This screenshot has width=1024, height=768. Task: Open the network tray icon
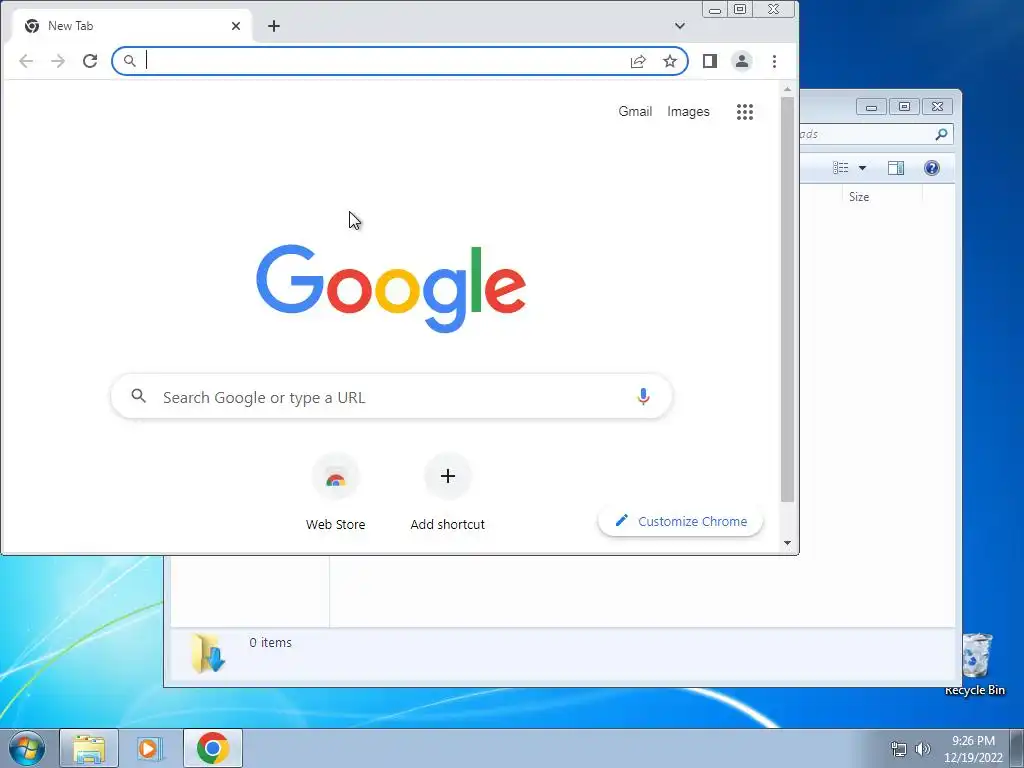pyautogui.click(x=899, y=749)
